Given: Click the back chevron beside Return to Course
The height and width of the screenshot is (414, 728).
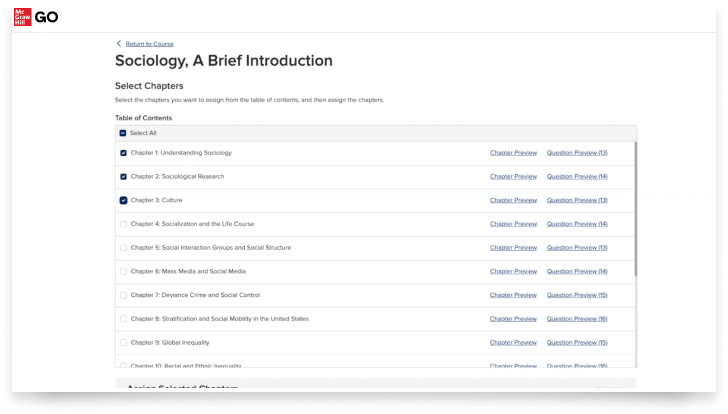Looking at the screenshot, I should [x=119, y=43].
